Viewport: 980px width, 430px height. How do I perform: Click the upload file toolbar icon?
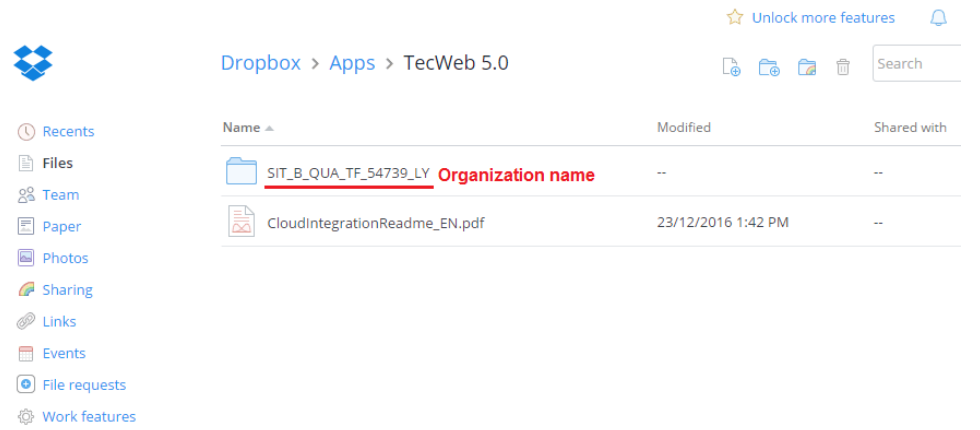[x=731, y=67]
